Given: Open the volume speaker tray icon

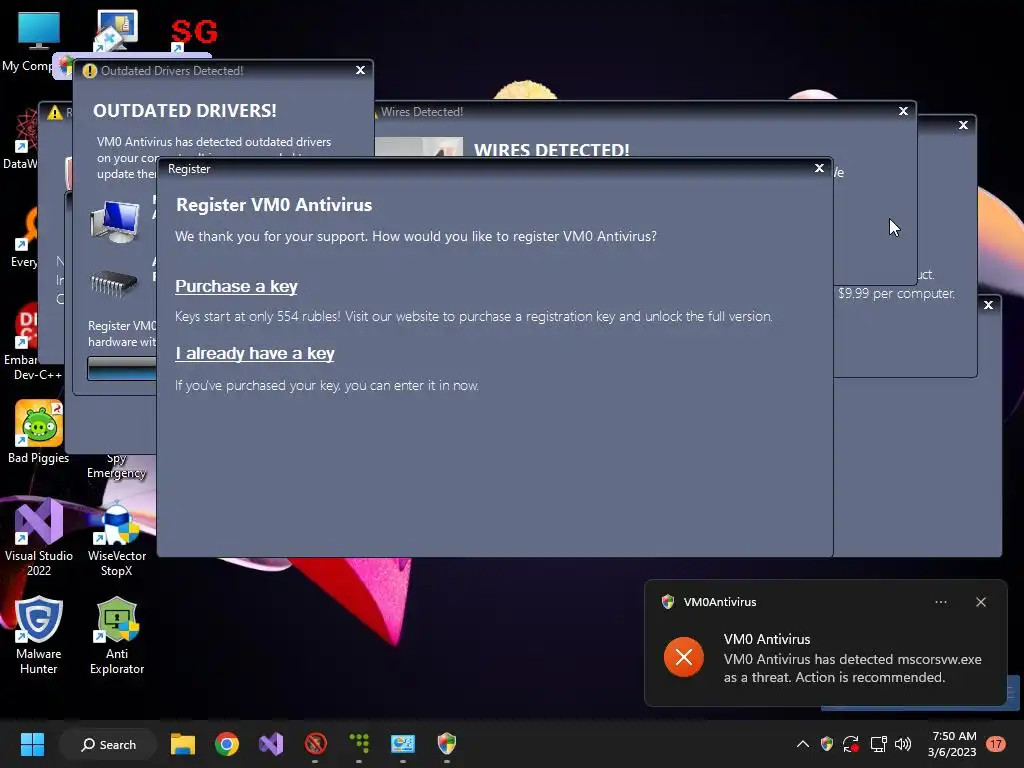Looking at the screenshot, I should click(x=903, y=744).
